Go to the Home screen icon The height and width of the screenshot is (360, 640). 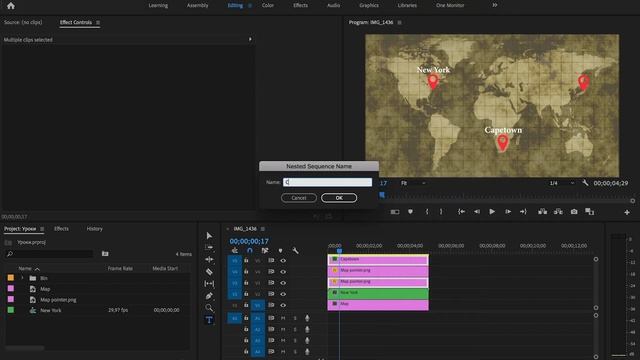click(x=11, y=6)
